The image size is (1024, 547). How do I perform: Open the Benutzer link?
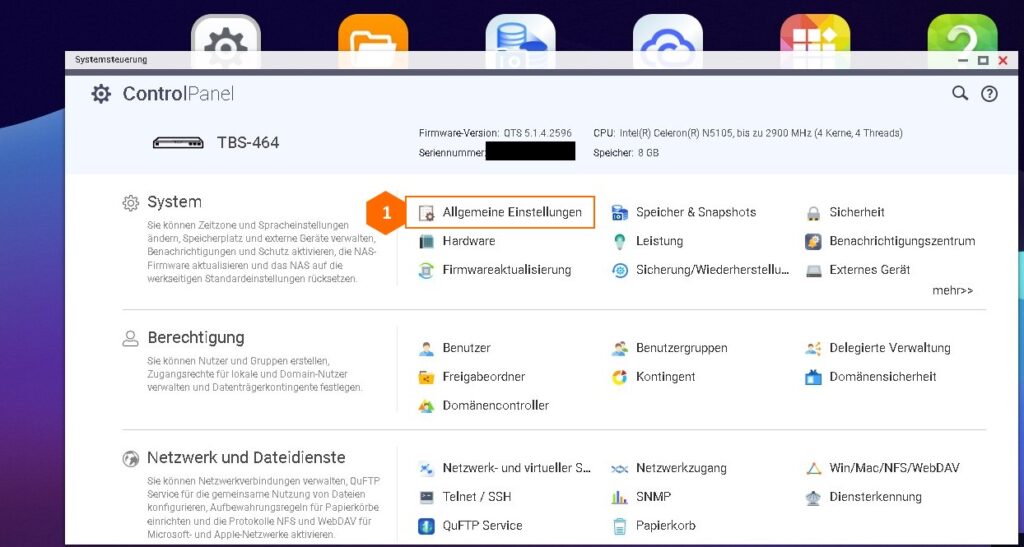[466, 348]
